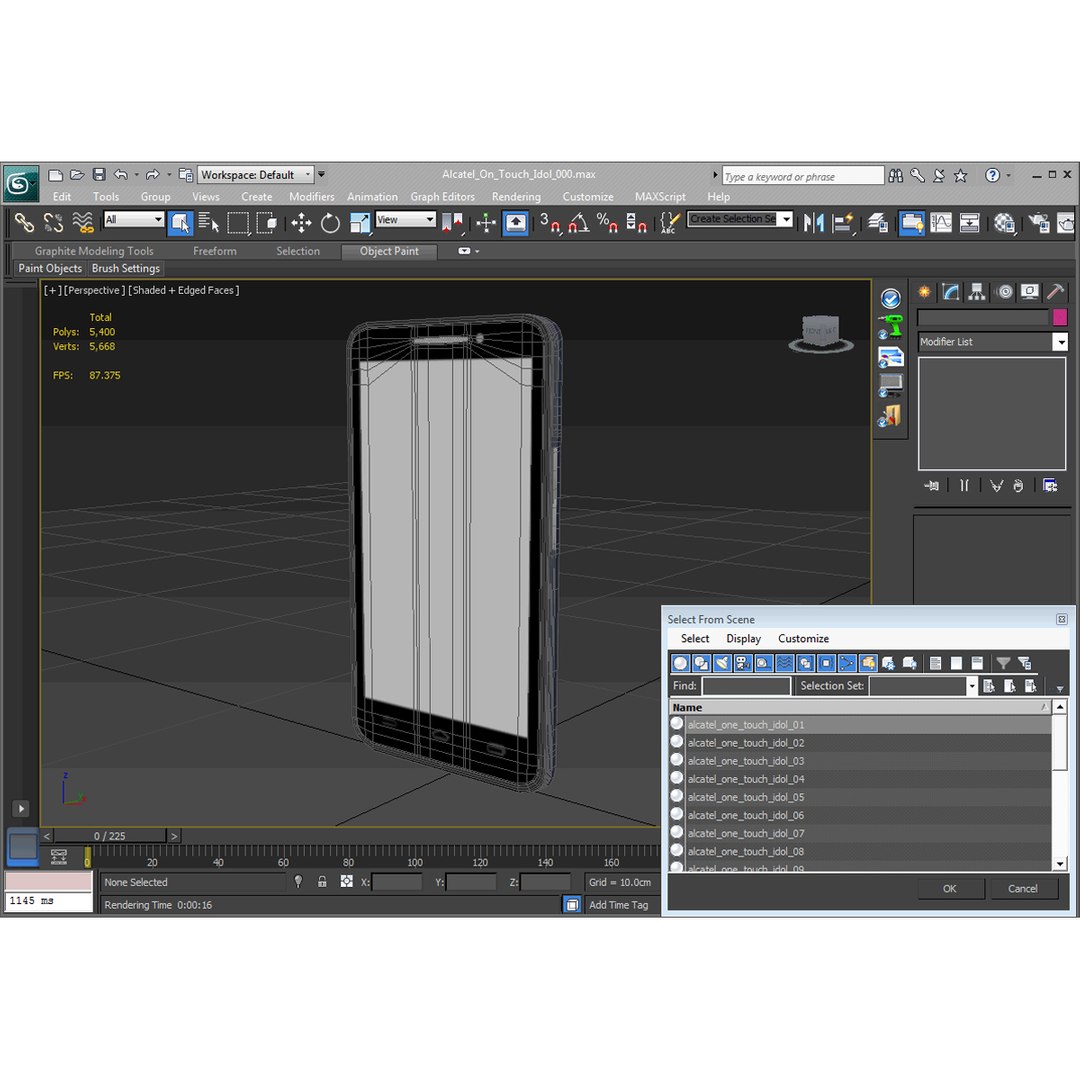Click the Find input field in dialog
1080x1080 pixels.
point(746,686)
